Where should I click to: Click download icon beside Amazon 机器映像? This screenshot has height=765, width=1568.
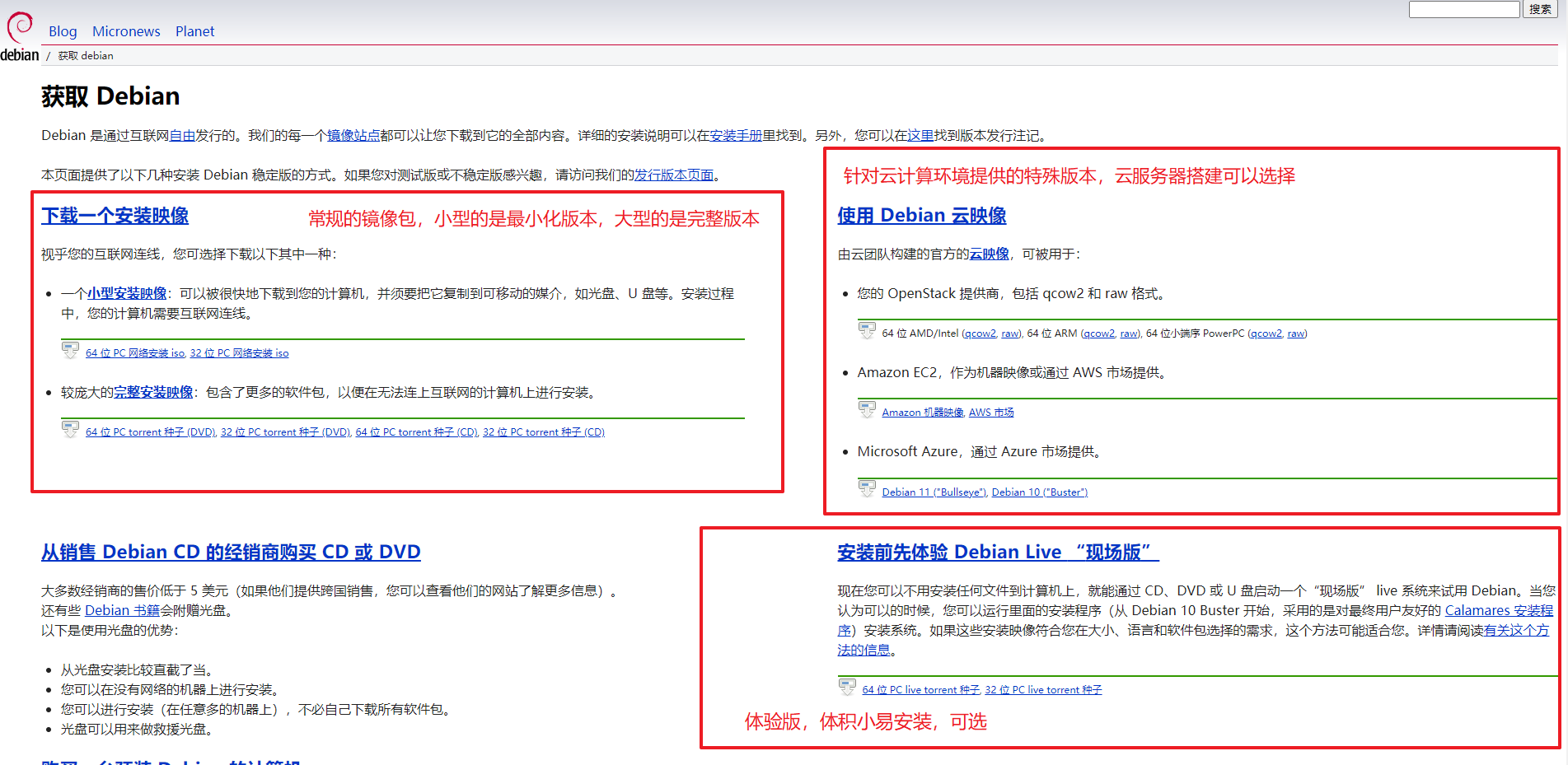click(867, 409)
